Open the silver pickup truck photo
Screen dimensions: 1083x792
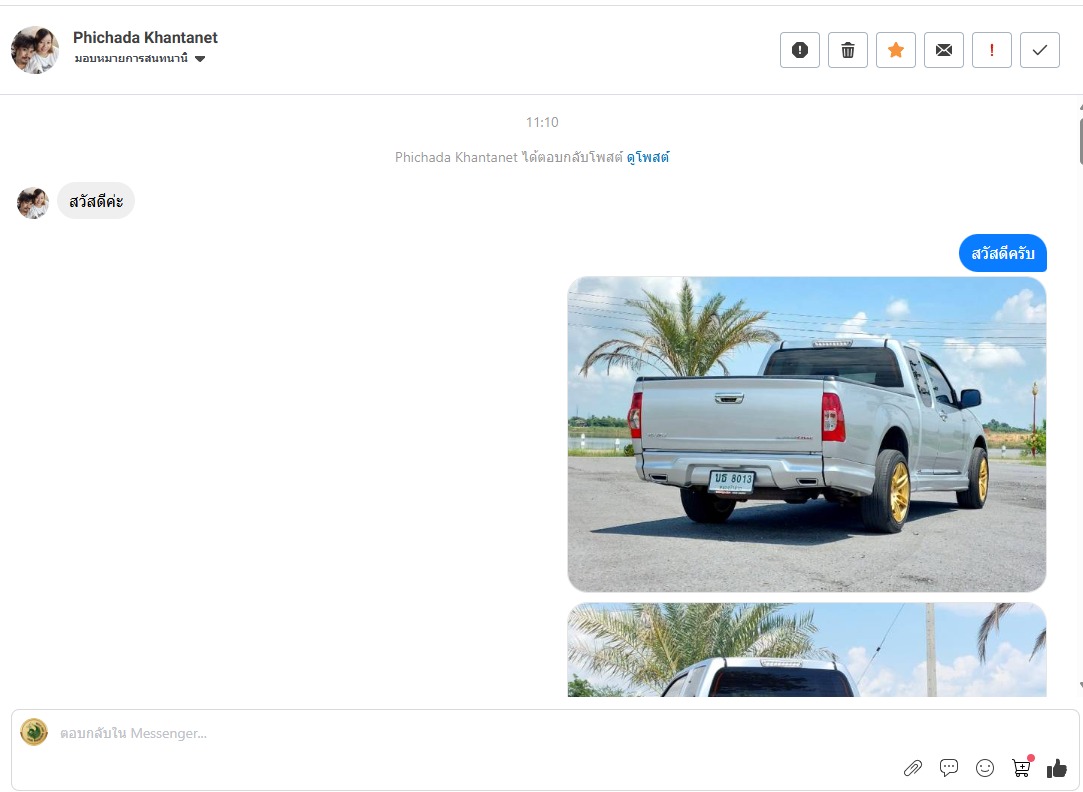pos(807,434)
